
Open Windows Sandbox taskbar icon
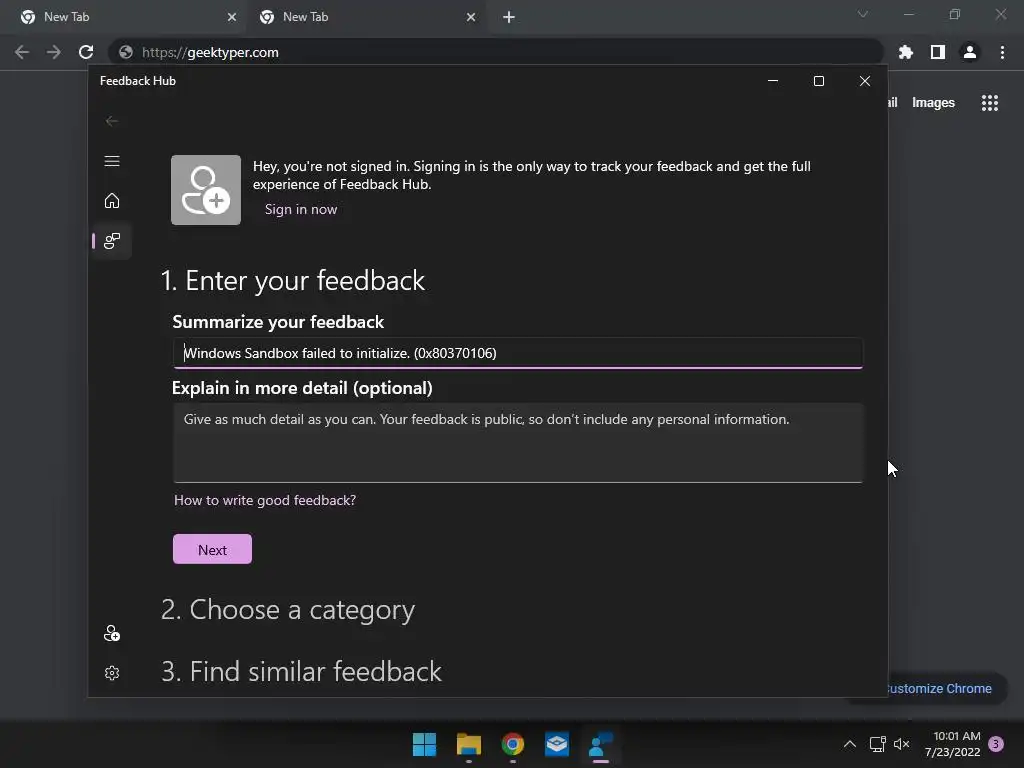click(557, 744)
